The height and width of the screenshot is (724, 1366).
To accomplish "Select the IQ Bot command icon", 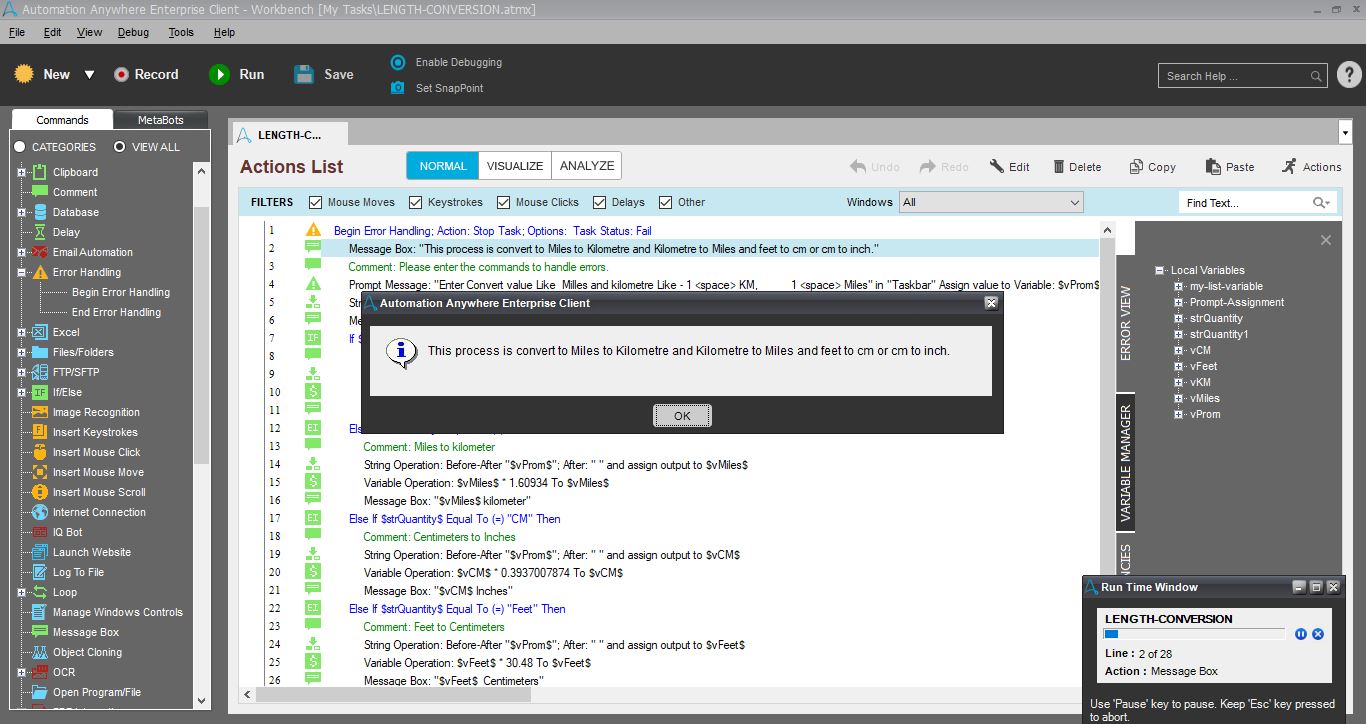I will pyautogui.click(x=40, y=532).
